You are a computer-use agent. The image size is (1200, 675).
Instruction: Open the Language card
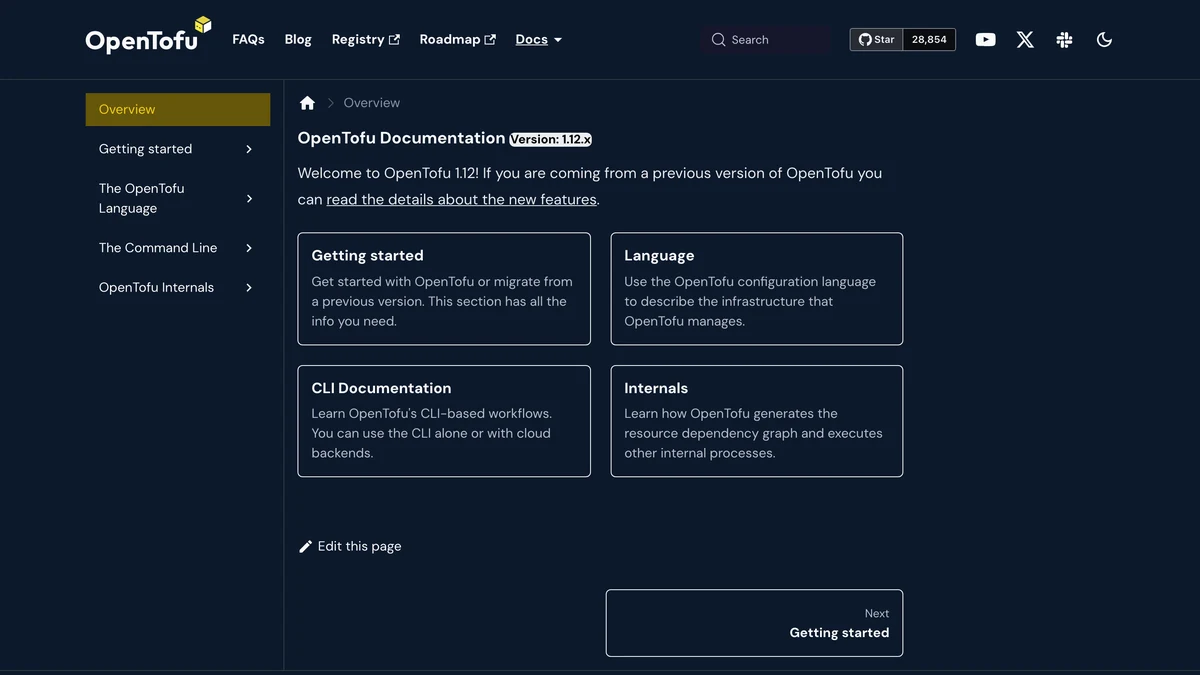tap(757, 289)
